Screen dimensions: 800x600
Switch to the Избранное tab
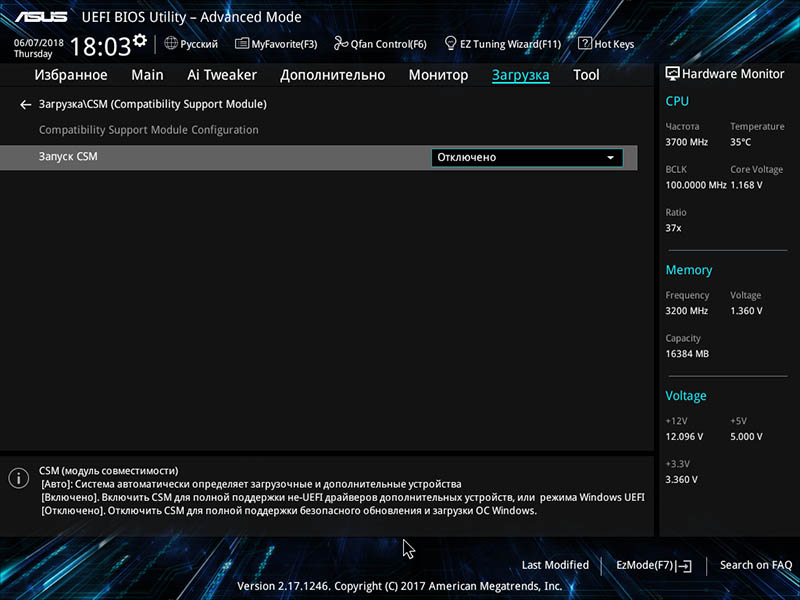click(71, 75)
